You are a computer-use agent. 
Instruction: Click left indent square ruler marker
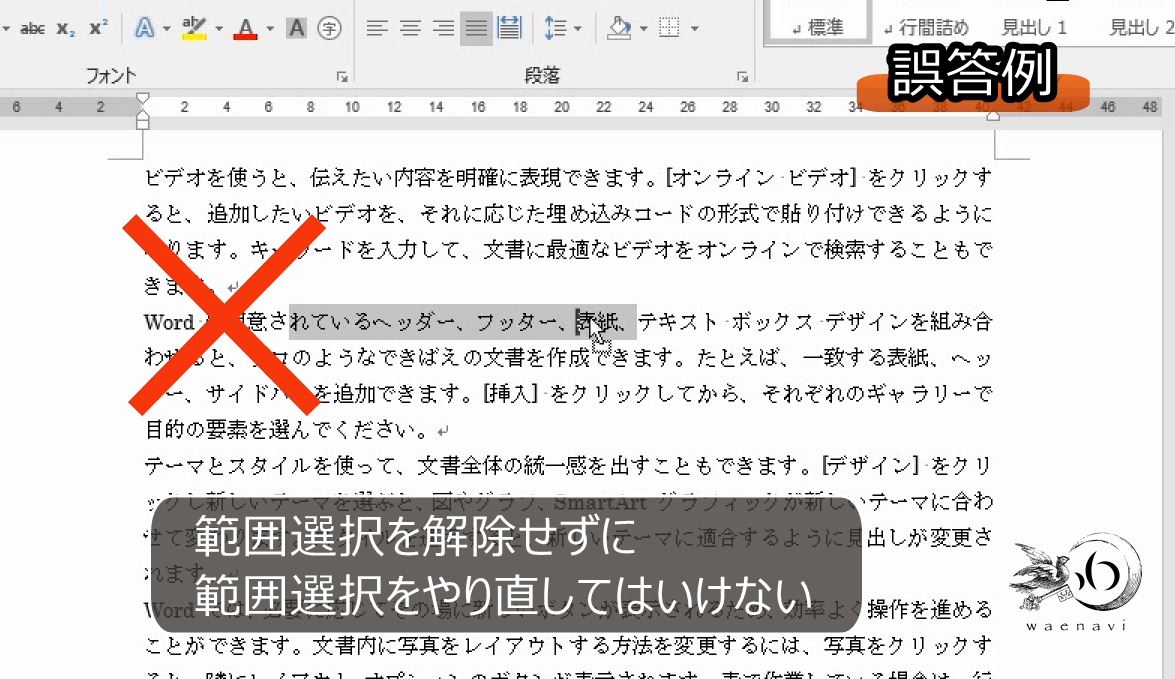(142, 124)
